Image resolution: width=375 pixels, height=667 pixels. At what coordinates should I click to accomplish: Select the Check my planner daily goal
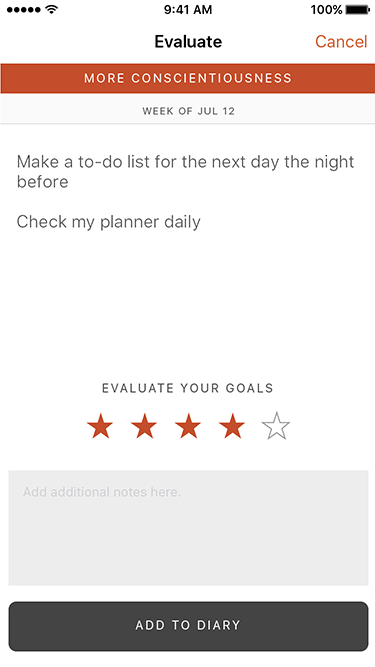click(108, 222)
